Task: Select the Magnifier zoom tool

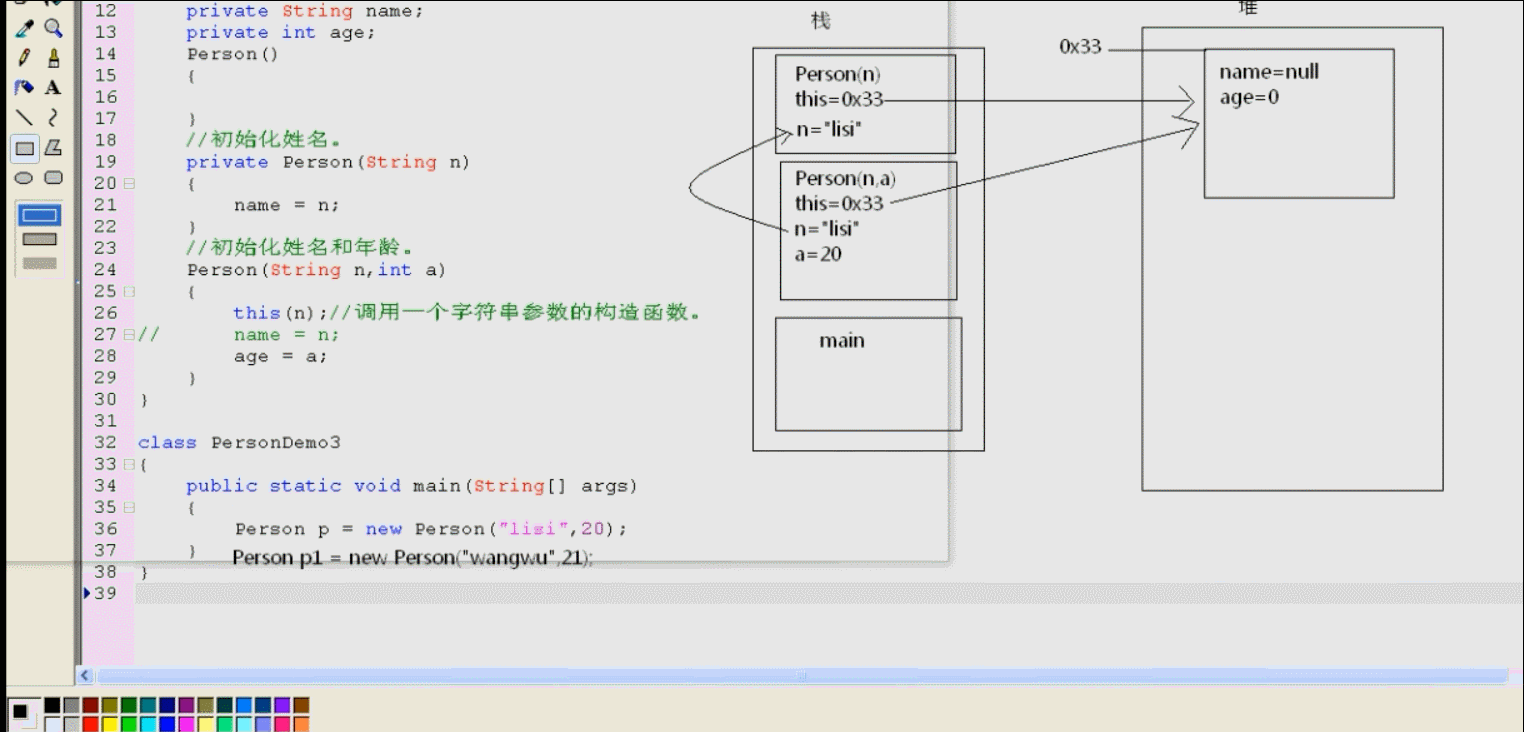Action: 53,29
